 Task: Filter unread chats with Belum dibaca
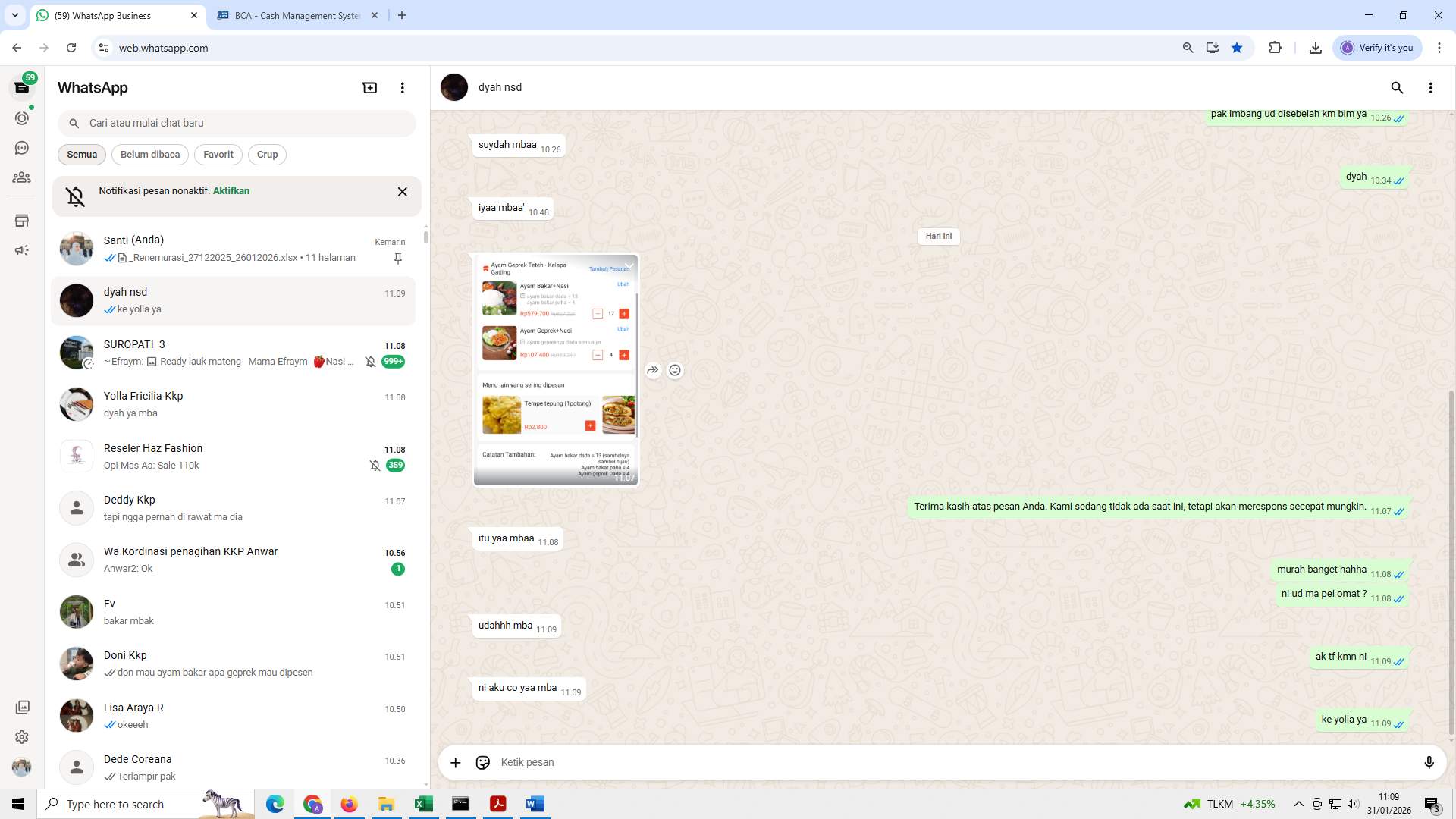click(149, 154)
